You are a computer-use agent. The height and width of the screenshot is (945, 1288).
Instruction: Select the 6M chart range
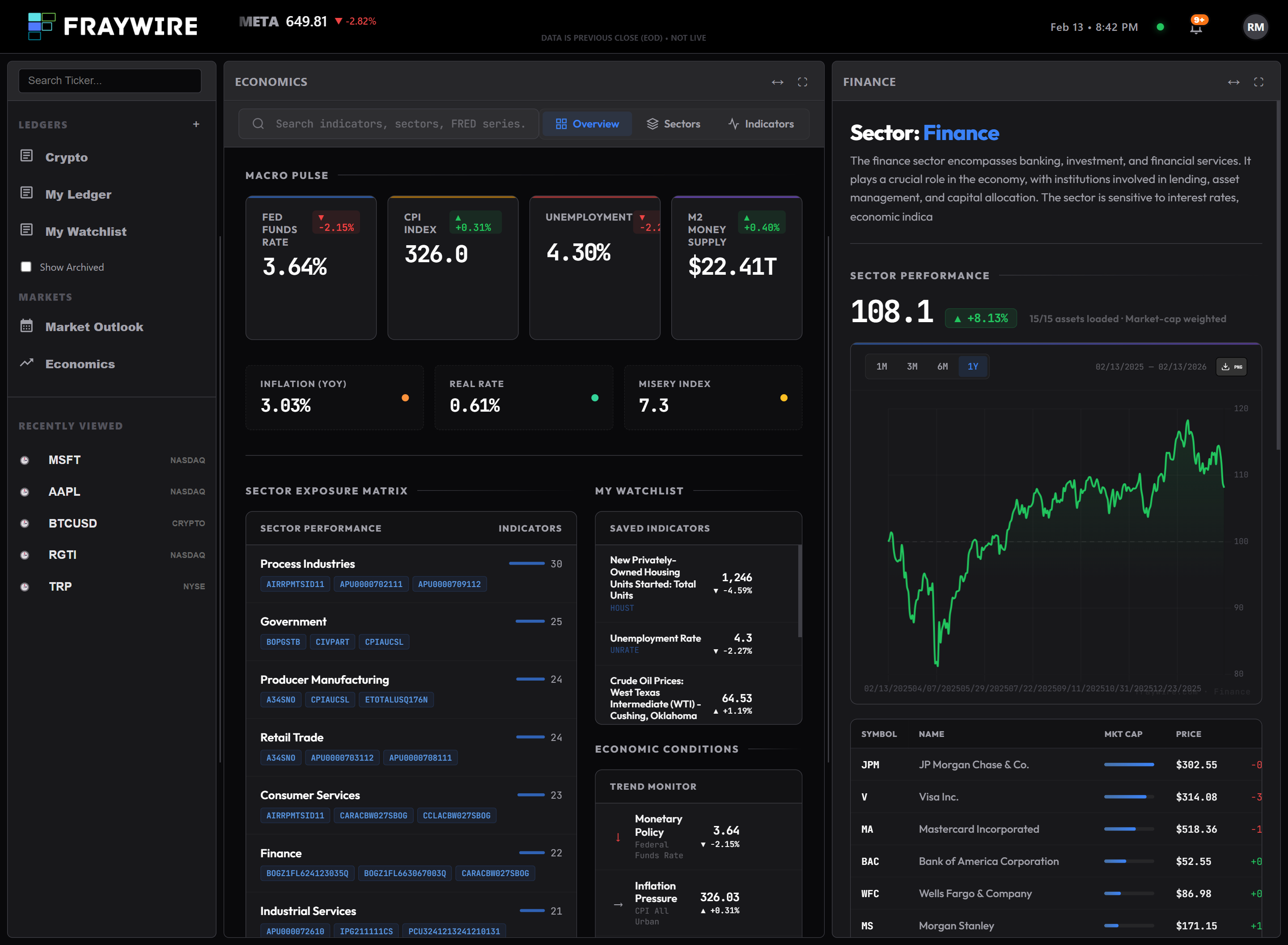pyautogui.click(x=942, y=366)
